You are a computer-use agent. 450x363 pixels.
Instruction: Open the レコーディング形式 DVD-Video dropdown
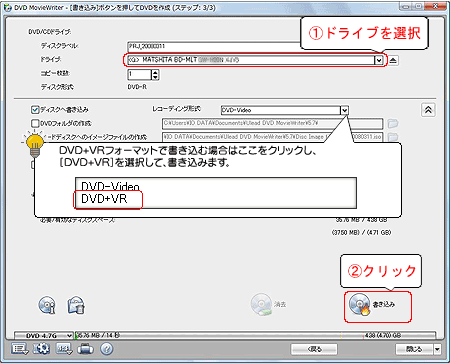point(345,110)
